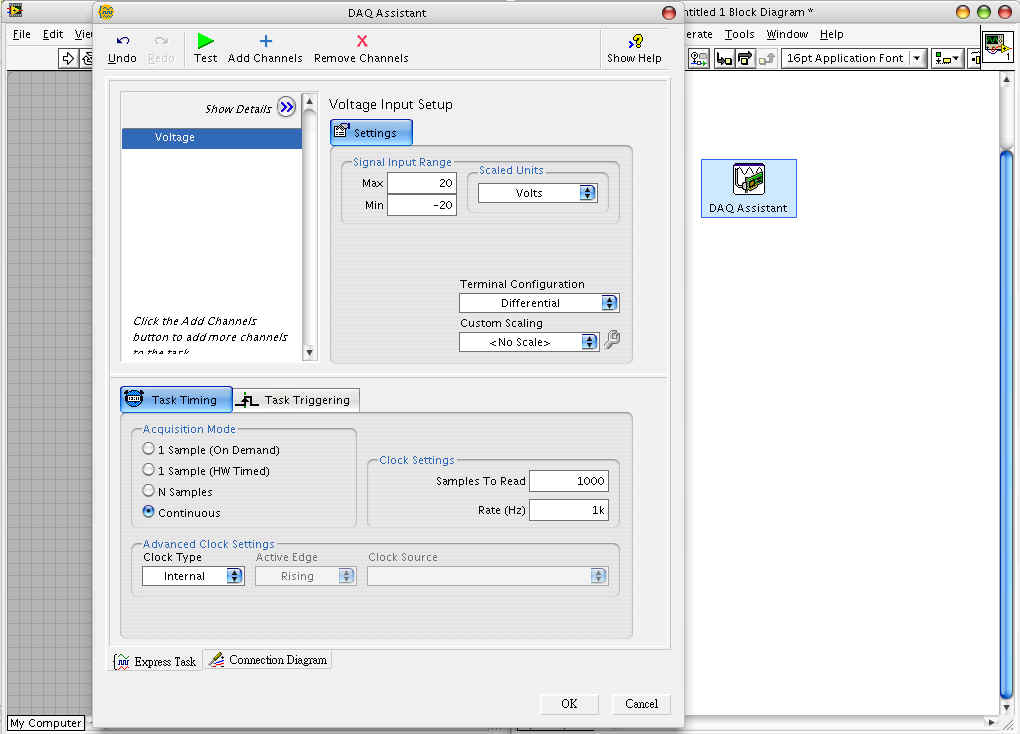The height and width of the screenshot is (734, 1020).
Task: Click Block Diagram scroll up arrow
Action: point(1006,79)
